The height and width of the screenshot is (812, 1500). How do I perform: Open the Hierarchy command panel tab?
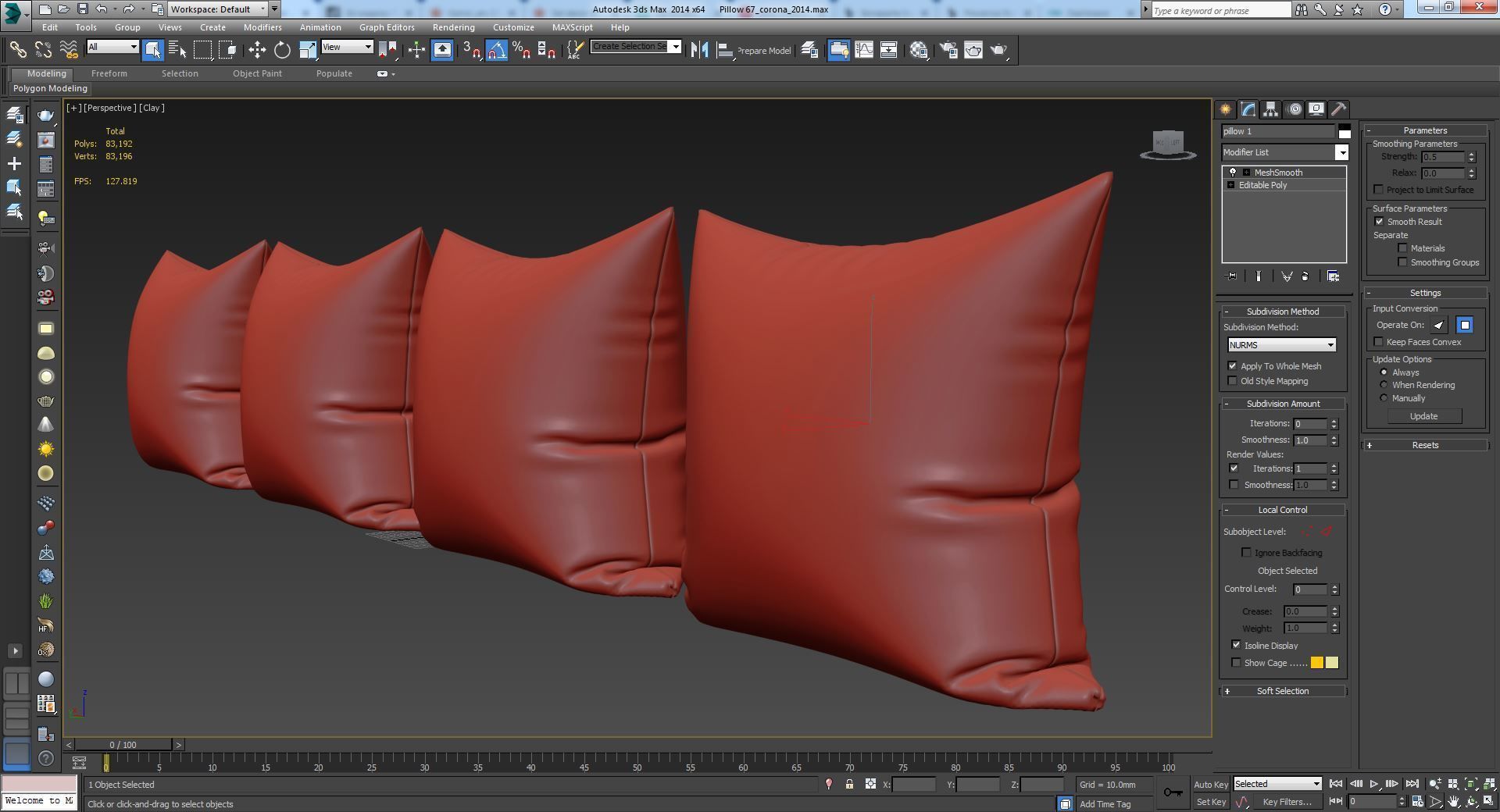pyautogui.click(x=1271, y=109)
